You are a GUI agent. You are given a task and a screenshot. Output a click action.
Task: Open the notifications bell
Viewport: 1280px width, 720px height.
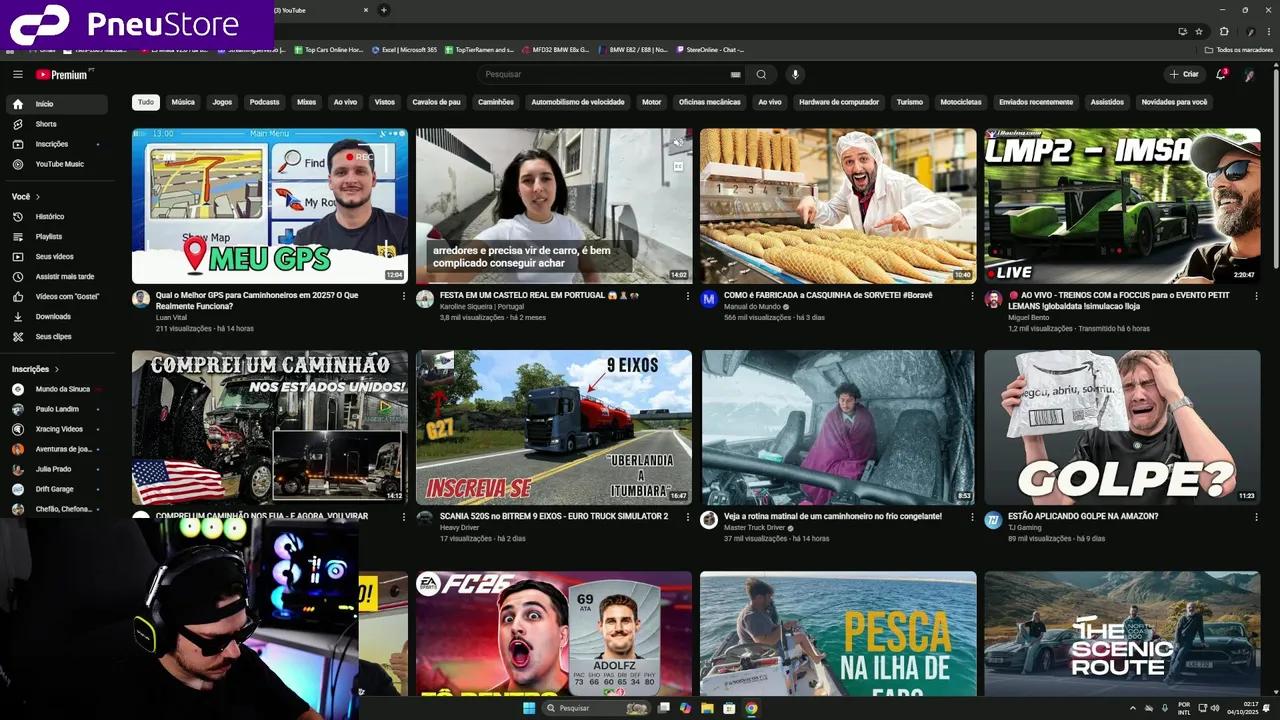pos(1221,74)
